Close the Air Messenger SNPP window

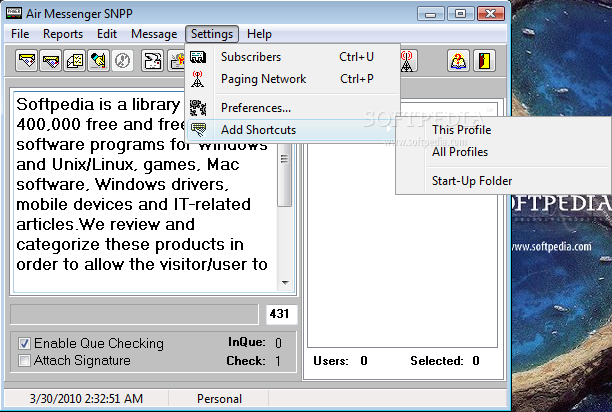coord(491,14)
